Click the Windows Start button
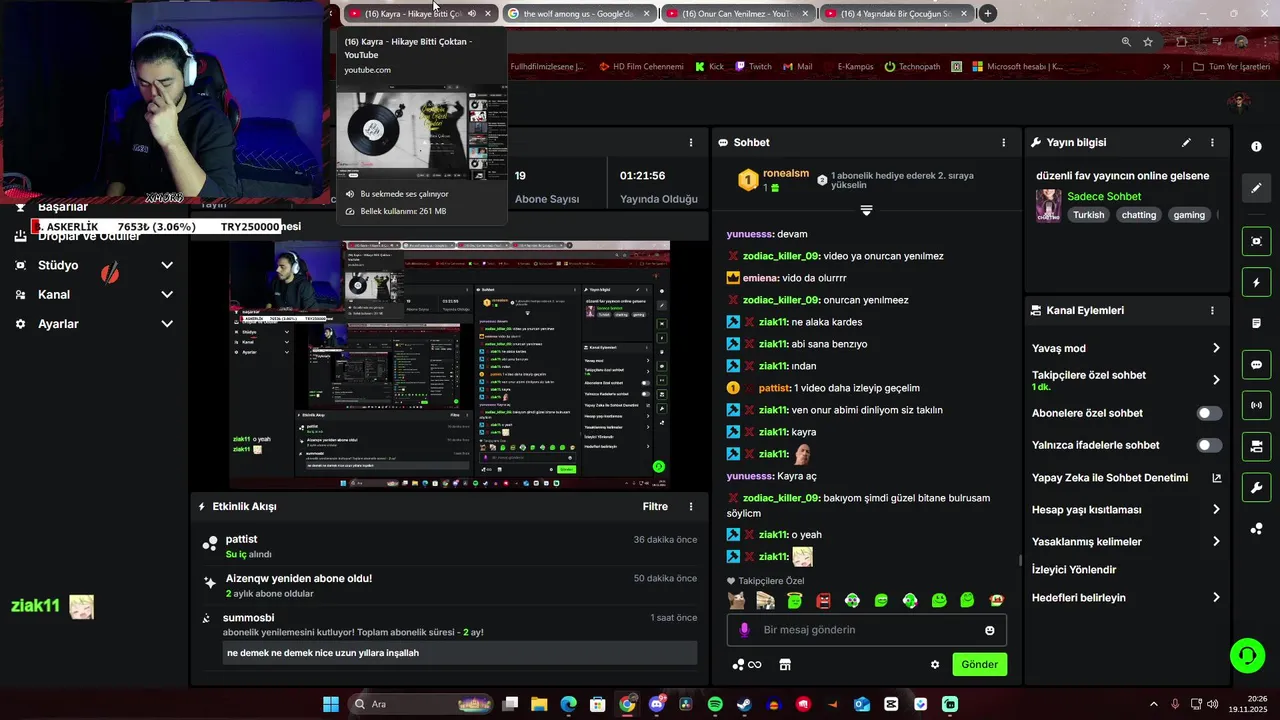Image resolution: width=1280 pixels, height=720 pixels. 331,704
